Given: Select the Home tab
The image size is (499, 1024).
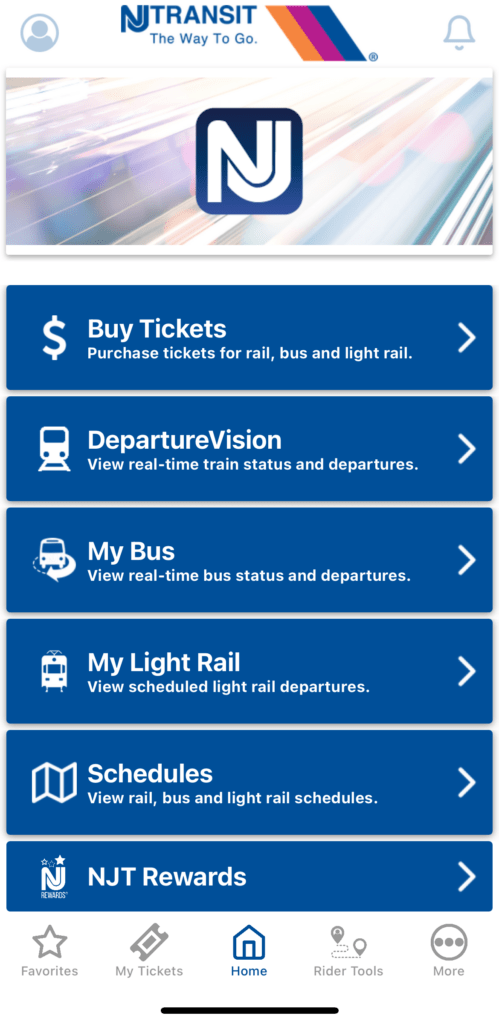Looking at the screenshot, I should coord(249,950).
